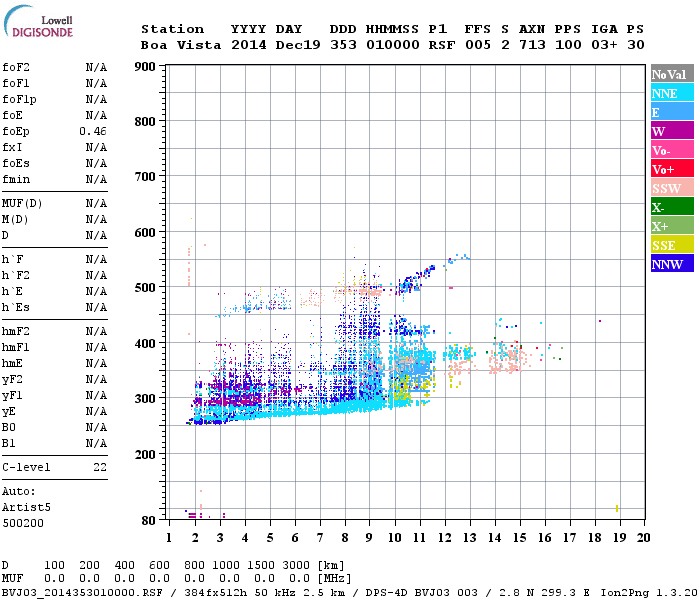Select the NNE cyan legend swatch
700x600 pixels.
point(672,92)
